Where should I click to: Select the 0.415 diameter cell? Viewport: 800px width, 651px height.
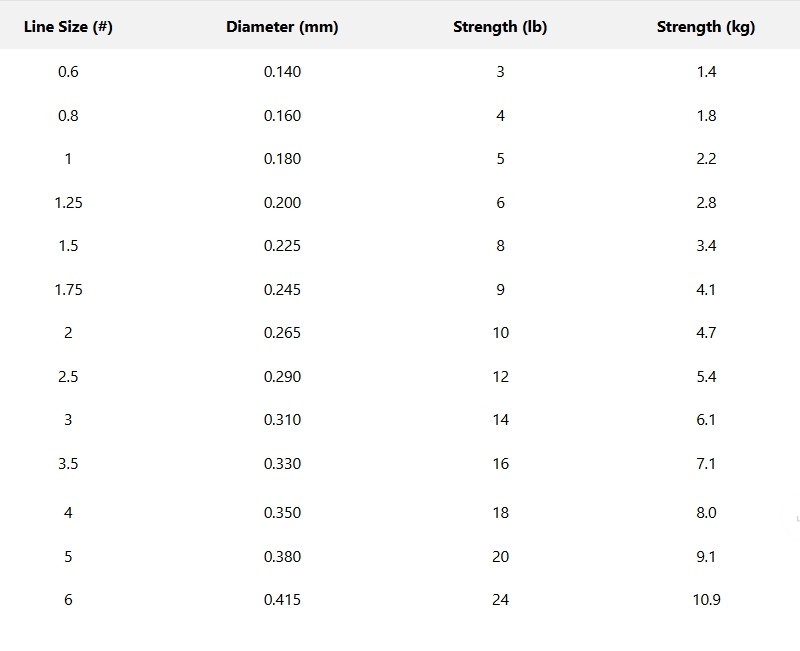282,599
